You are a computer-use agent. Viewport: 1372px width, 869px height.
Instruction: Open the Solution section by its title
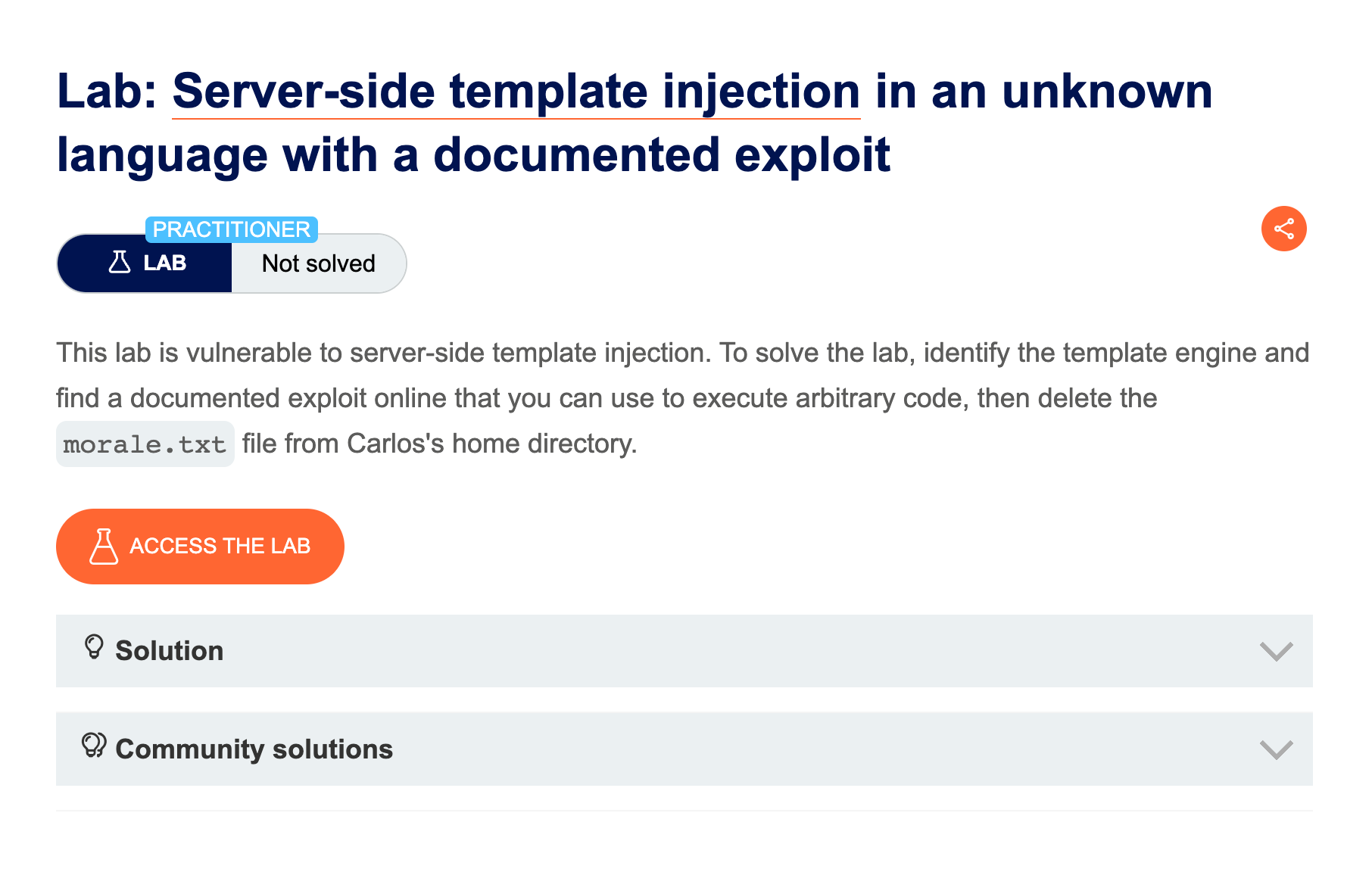click(x=170, y=651)
